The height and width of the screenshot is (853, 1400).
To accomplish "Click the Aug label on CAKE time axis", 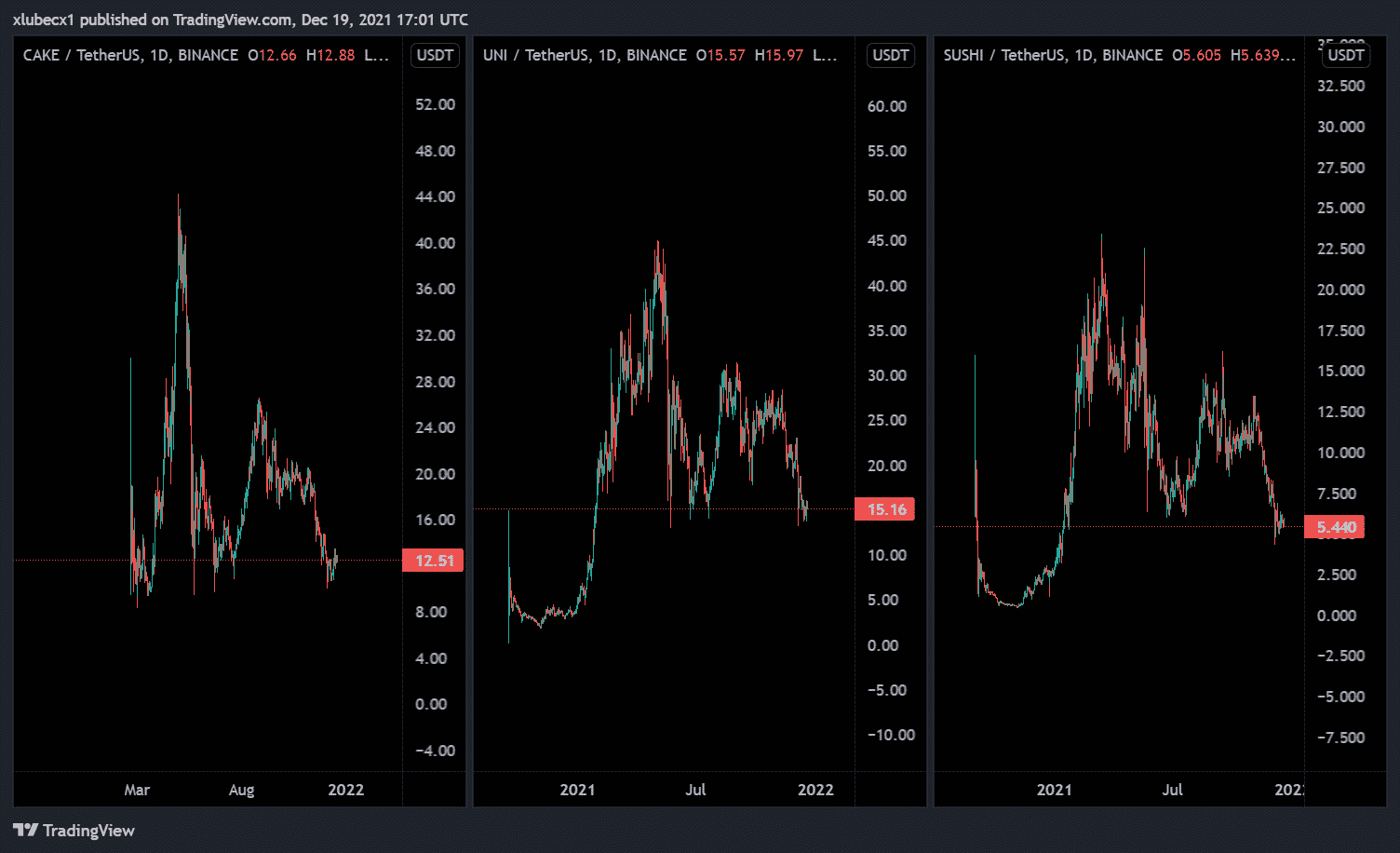I will click(241, 790).
